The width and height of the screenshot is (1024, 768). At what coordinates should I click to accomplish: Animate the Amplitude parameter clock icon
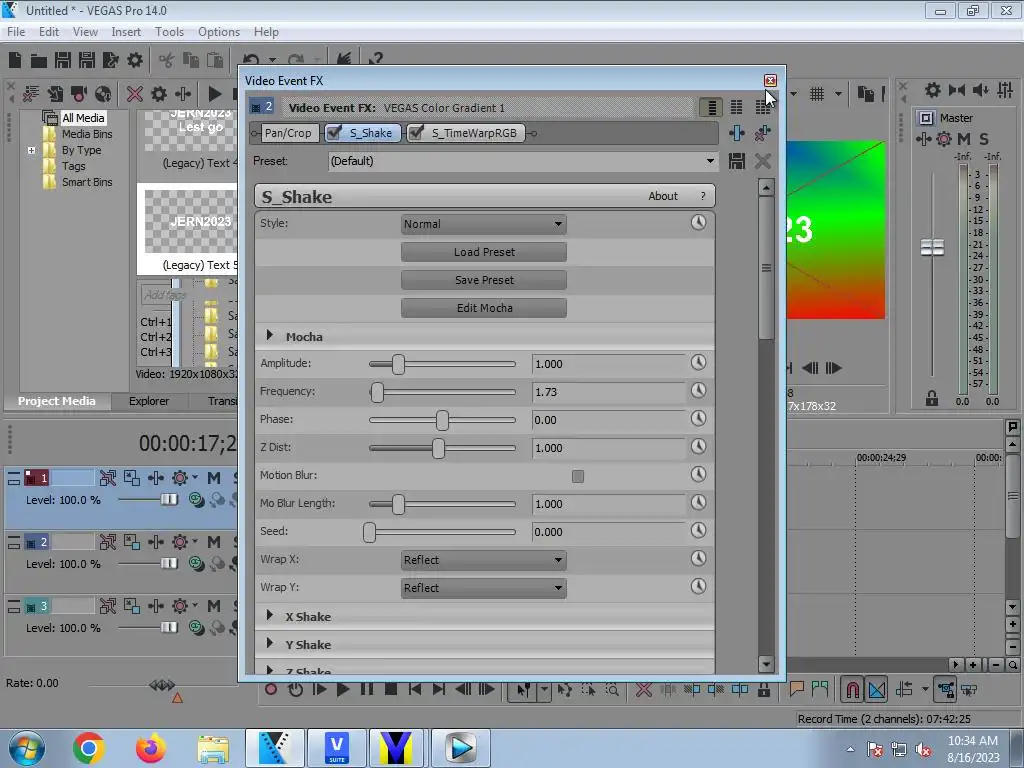pos(698,362)
